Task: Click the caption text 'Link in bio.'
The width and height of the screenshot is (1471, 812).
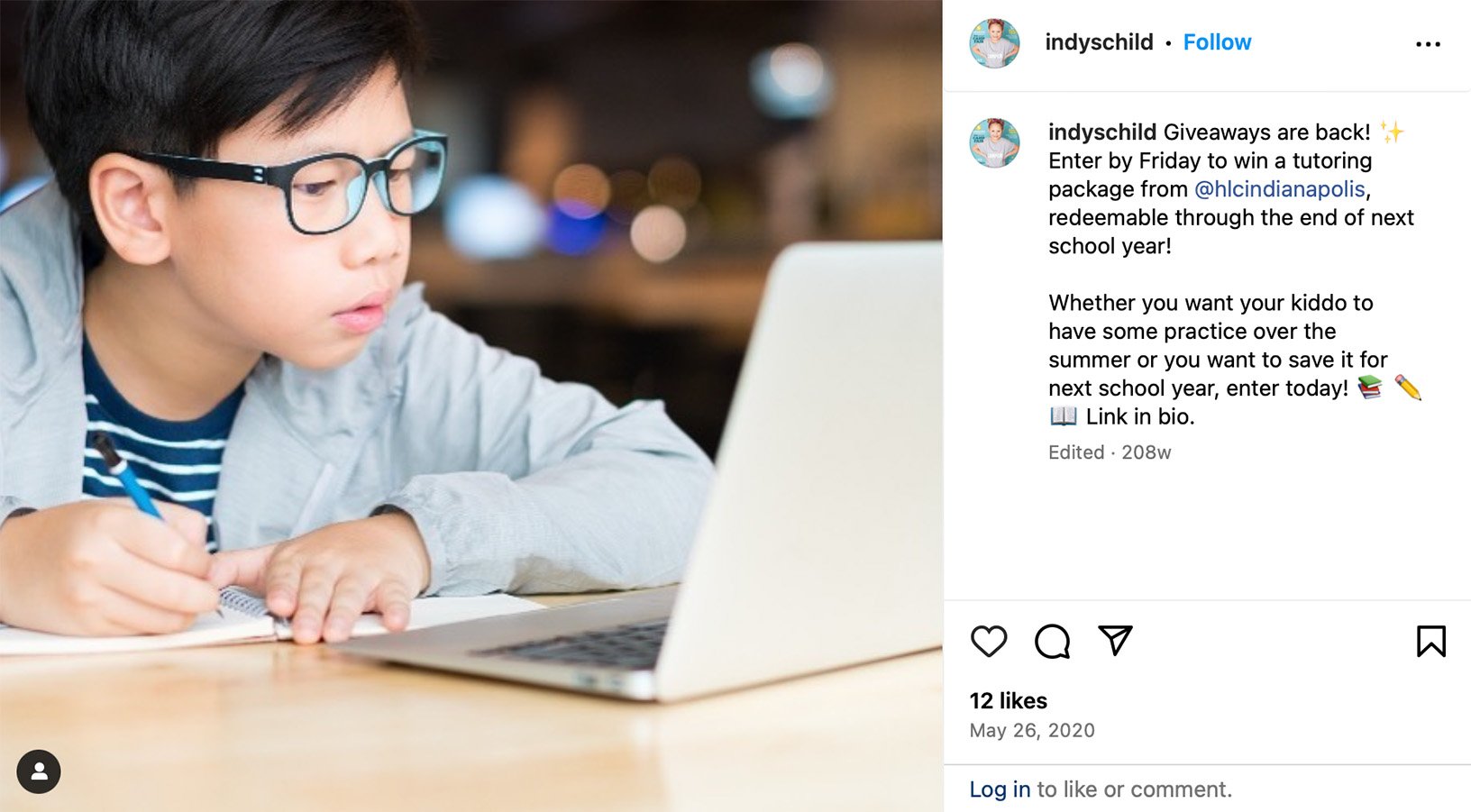Action: point(1140,416)
